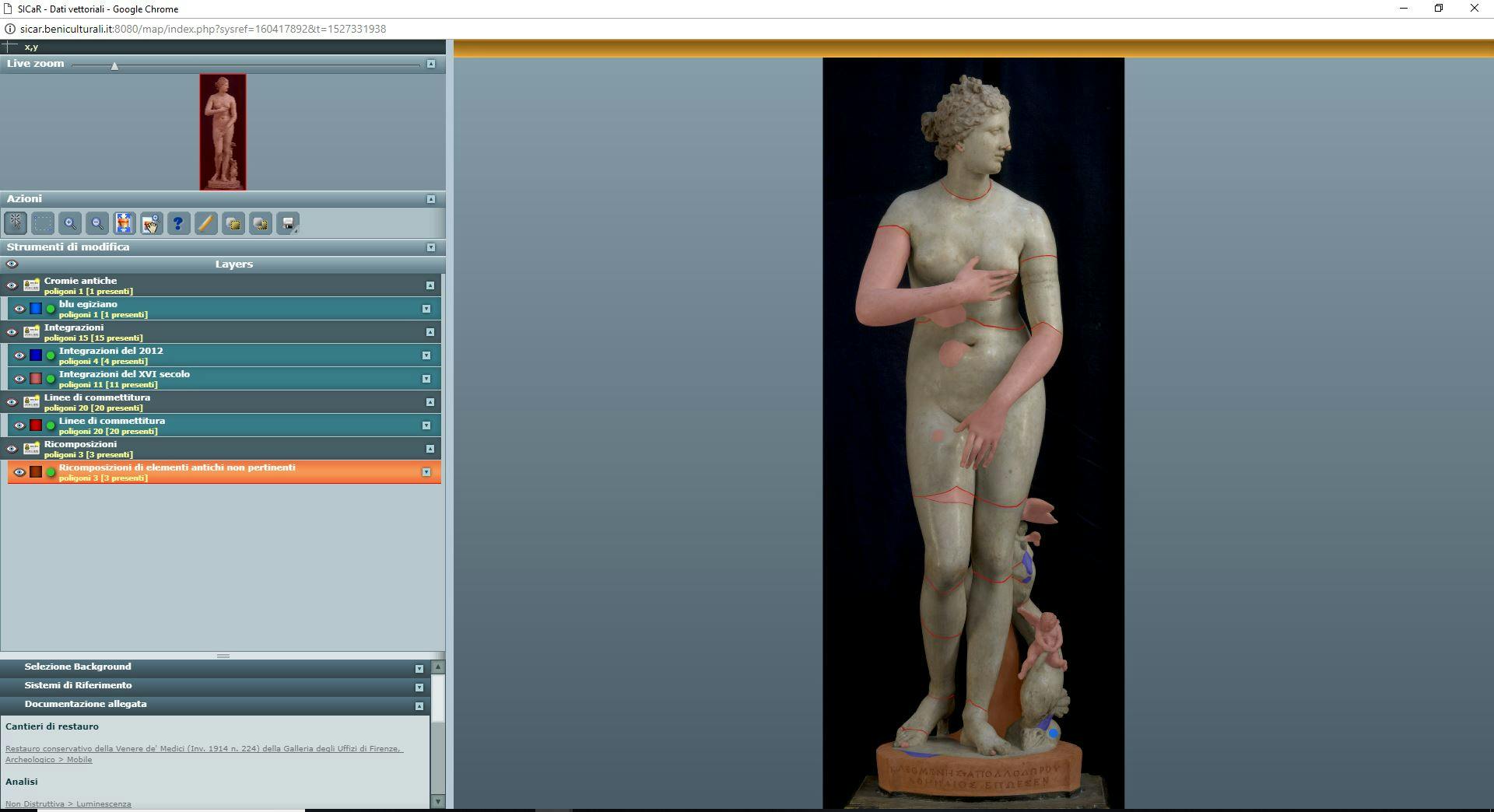
Task: Collapse Documentazione allegata section
Action: pyautogui.click(x=419, y=706)
